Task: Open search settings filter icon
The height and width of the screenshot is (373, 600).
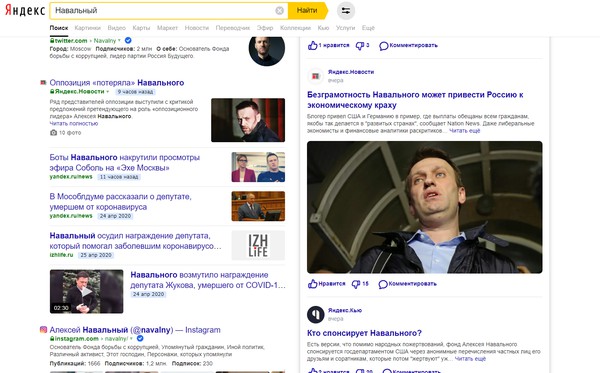Action: click(x=346, y=11)
